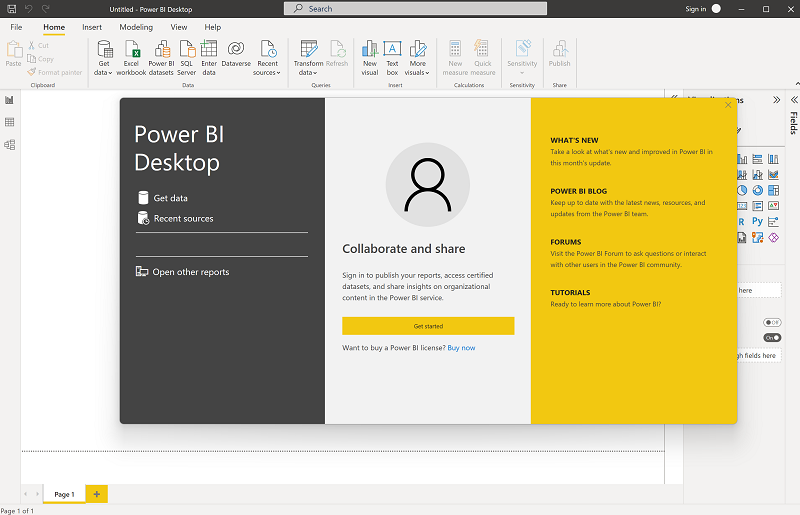The height and width of the screenshot is (515, 800).
Task: Switch to Model view in left sidebar
Action: (9, 144)
